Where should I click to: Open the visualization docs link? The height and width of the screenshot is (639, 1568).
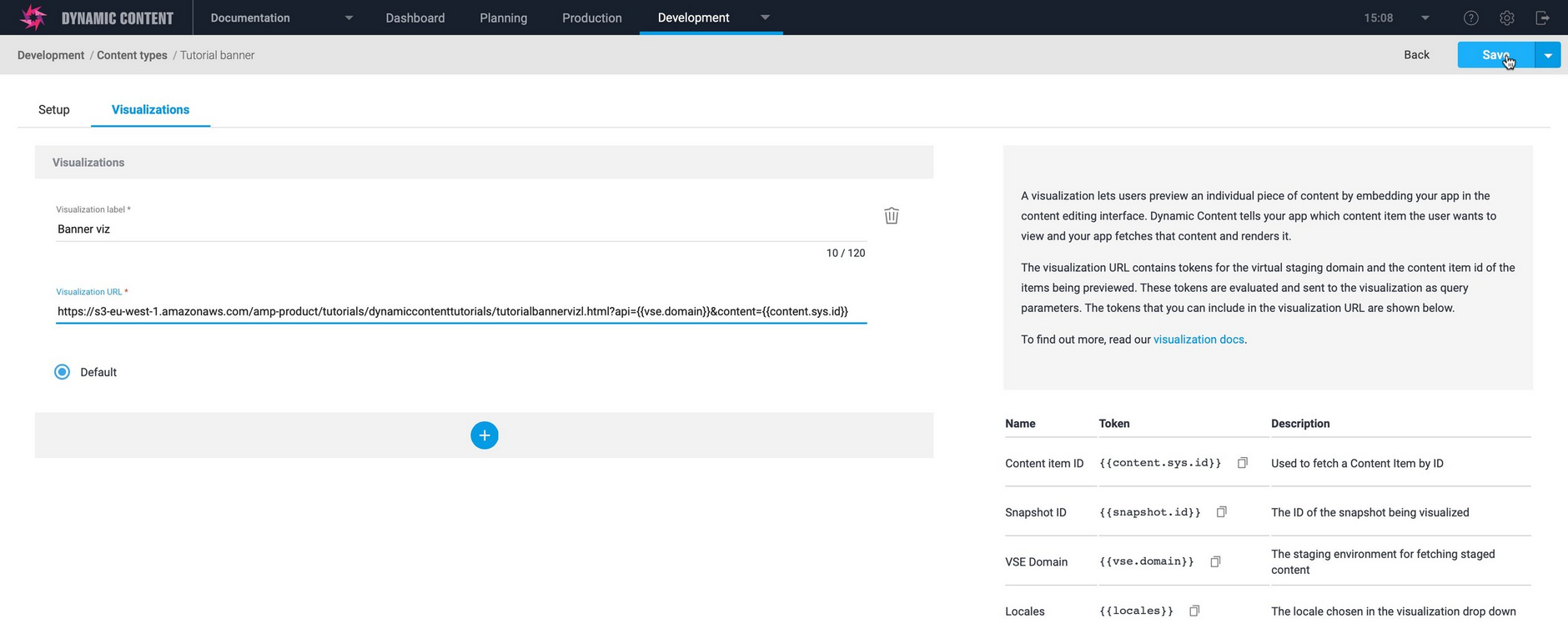[x=1199, y=340]
